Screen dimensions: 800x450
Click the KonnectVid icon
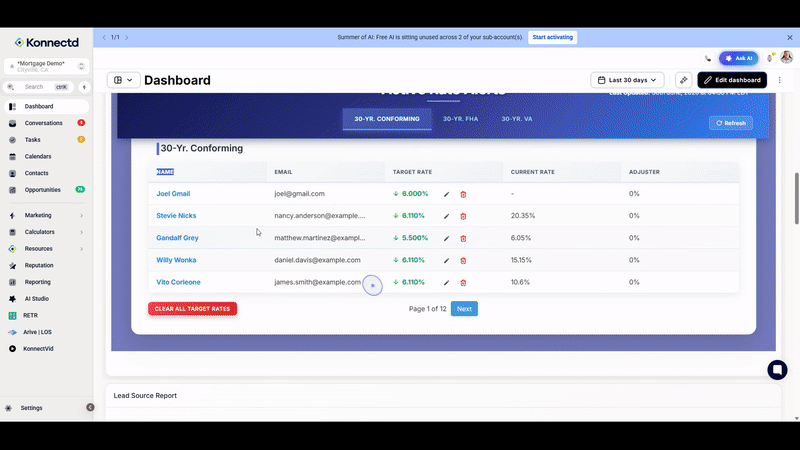coord(13,349)
